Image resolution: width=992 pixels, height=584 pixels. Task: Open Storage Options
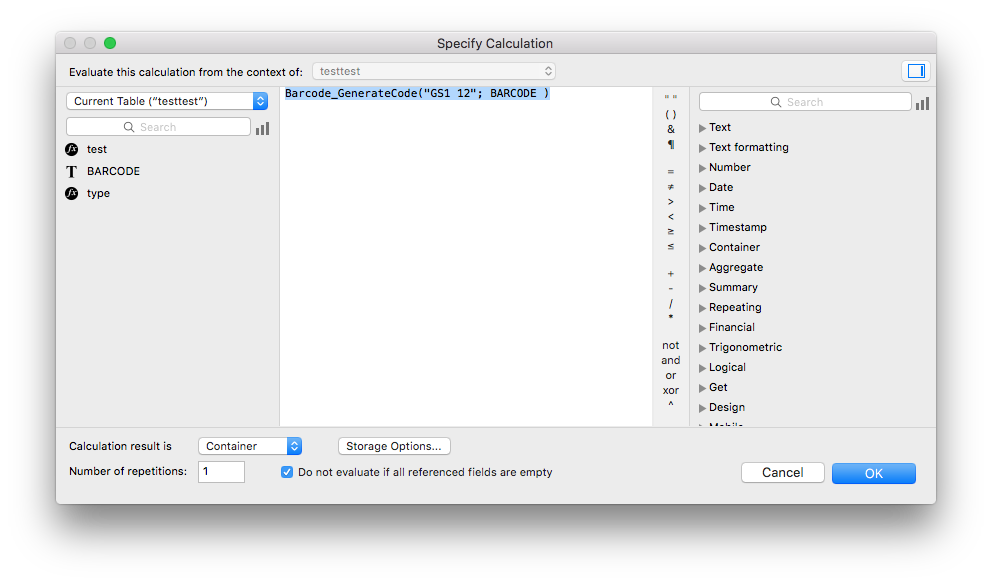tap(394, 446)
